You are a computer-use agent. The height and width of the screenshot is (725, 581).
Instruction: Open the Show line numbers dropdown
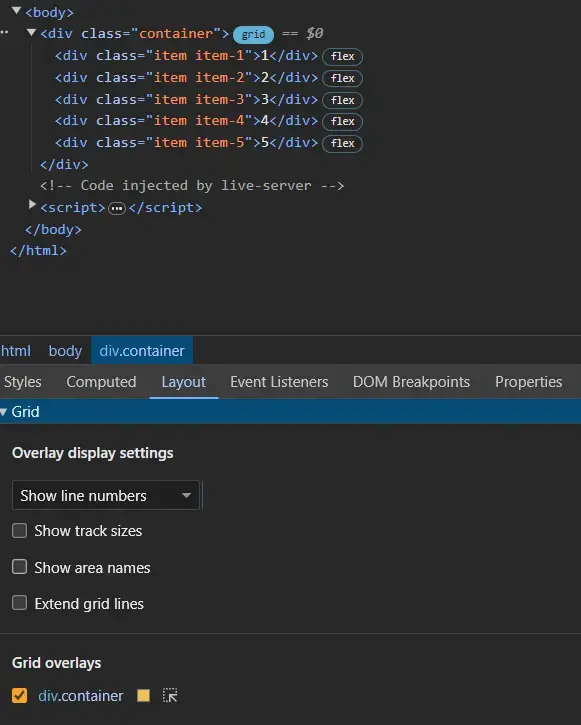(106, 495)
